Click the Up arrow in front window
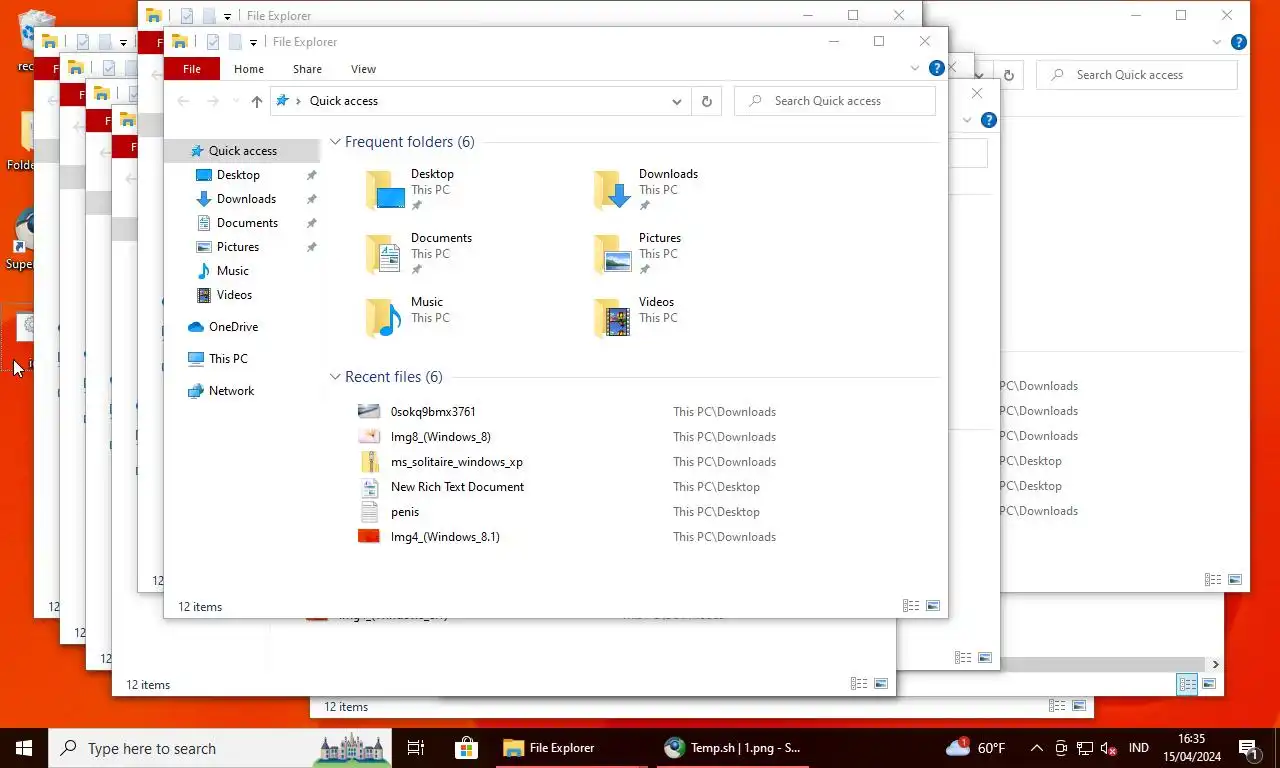The width and height of the screenshot is (1280, 768). coord(257,101)
